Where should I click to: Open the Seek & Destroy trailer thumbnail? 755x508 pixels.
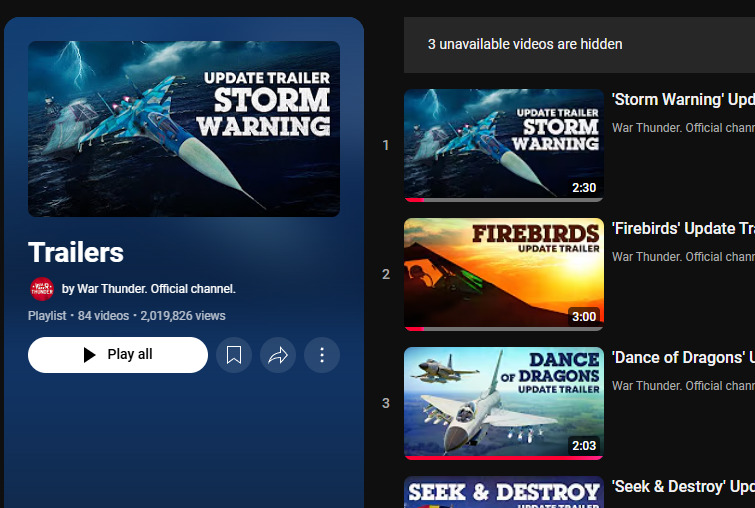504,492
